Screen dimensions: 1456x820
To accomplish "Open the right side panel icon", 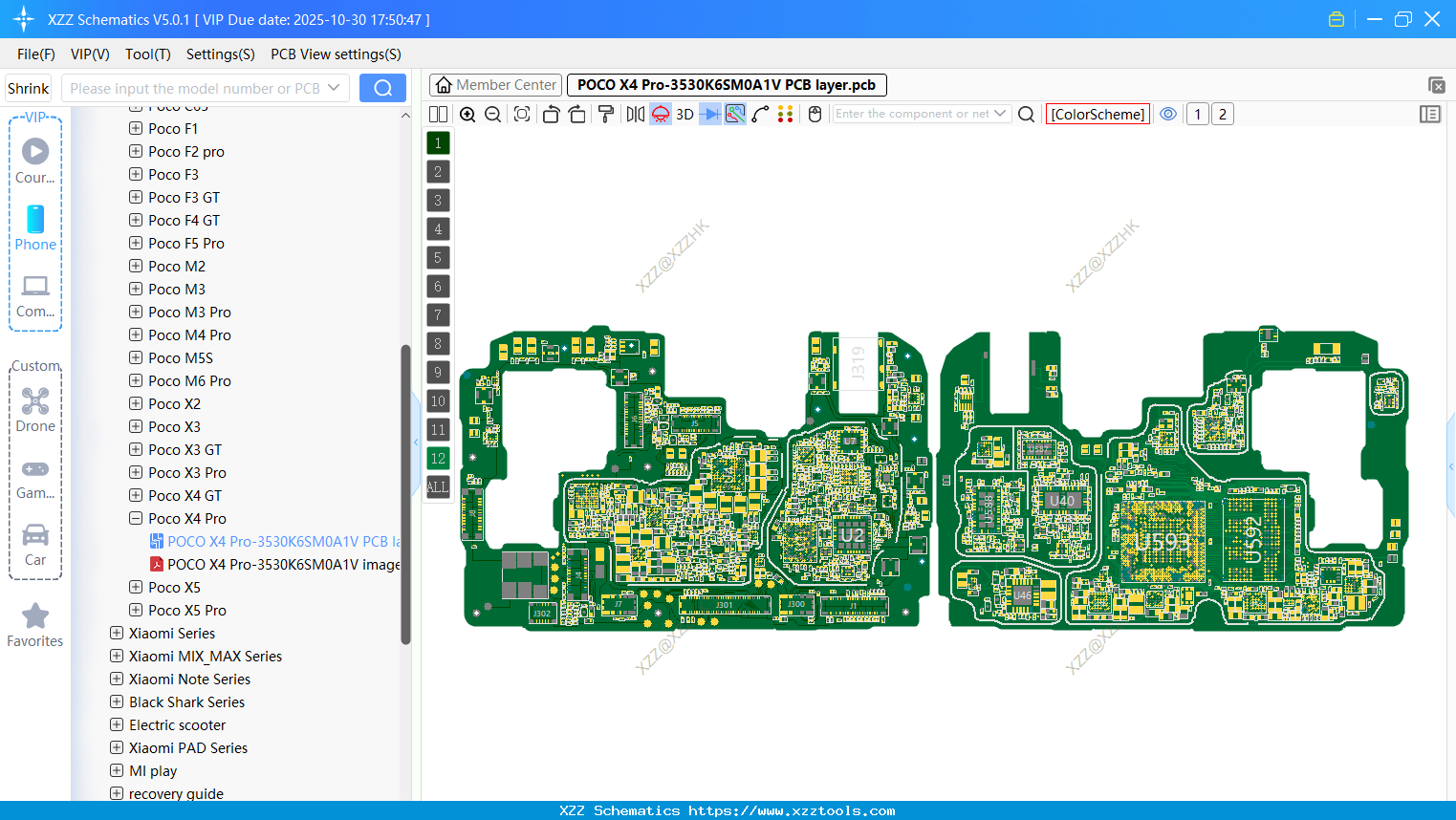I will pyautogui.click(x=1430, y=114).
